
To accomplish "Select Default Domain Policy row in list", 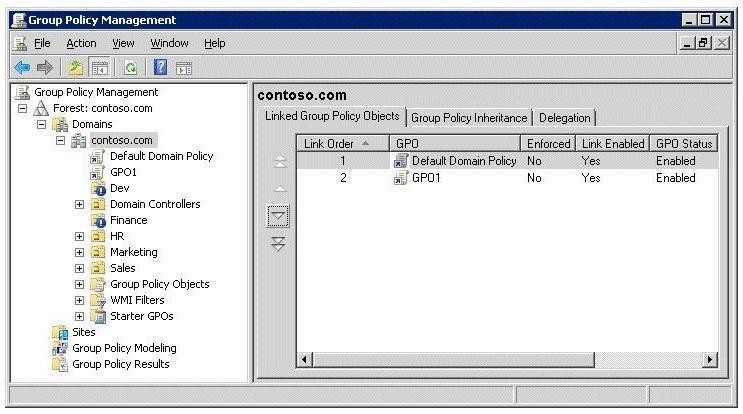I will (507, 161).
